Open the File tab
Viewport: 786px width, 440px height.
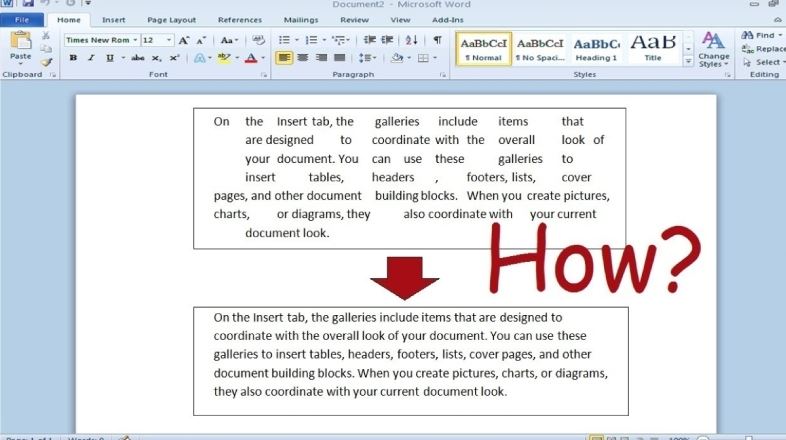coord(22,20)
